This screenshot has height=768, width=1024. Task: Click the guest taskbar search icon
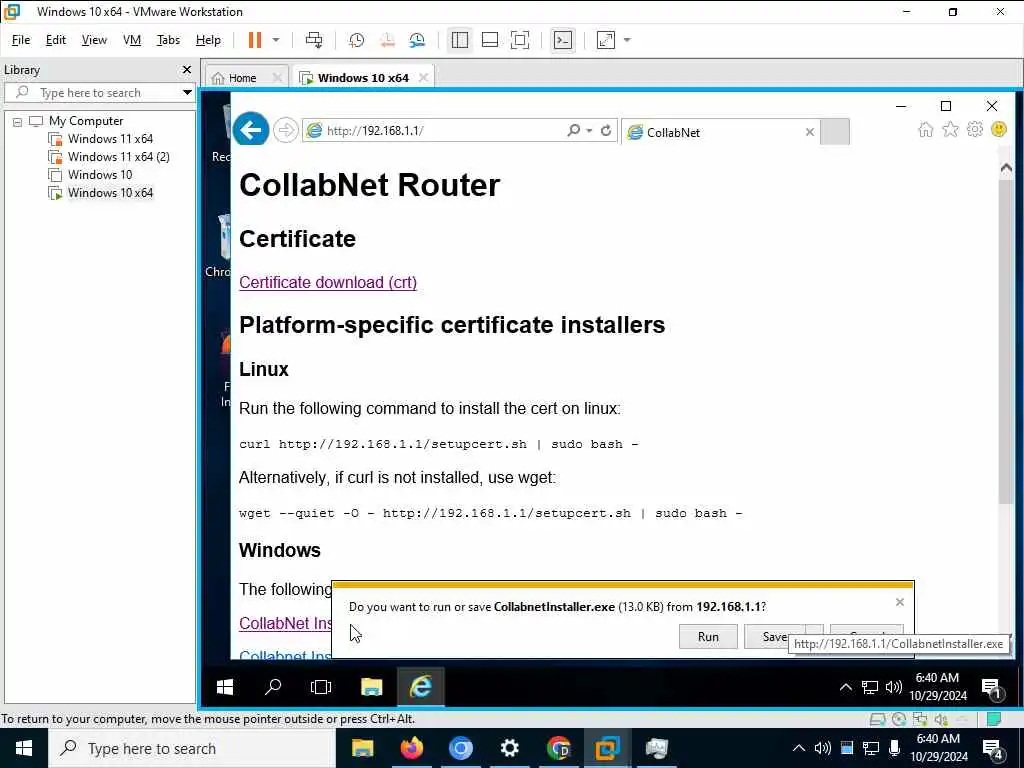point(273,686)
